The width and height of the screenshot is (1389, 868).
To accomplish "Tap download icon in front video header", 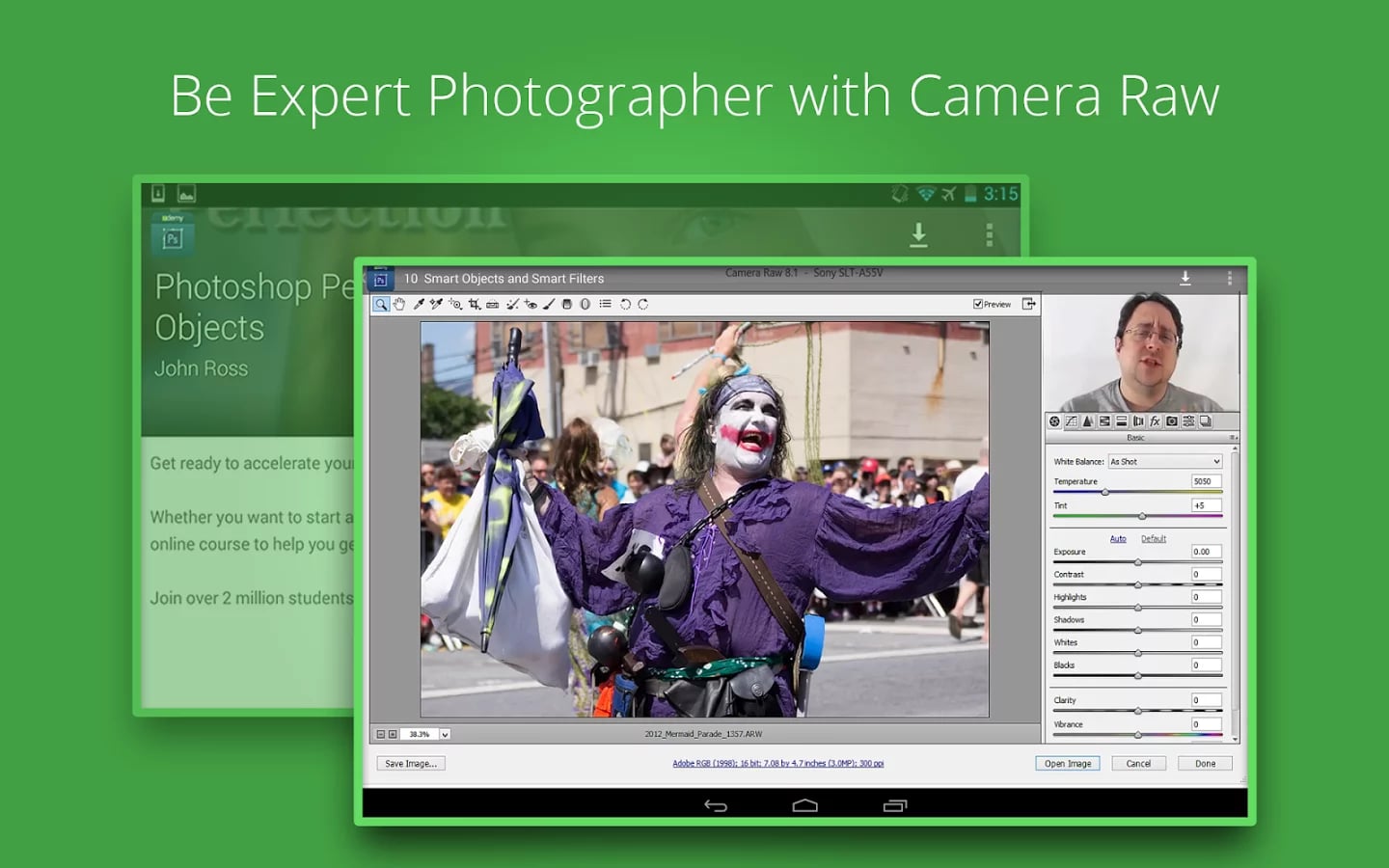I will pos(1185,278).
